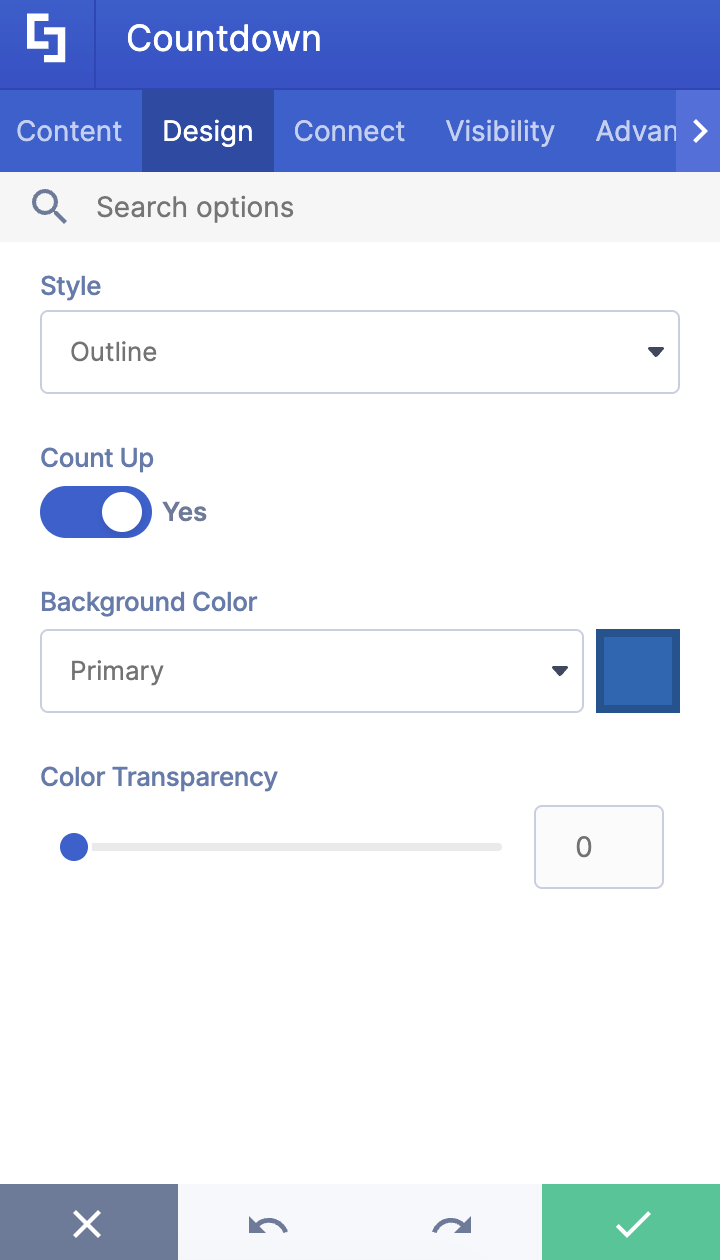Click the Color Transparency slider handle
This screenshot has height=1260, width=720.
point(73,847)
